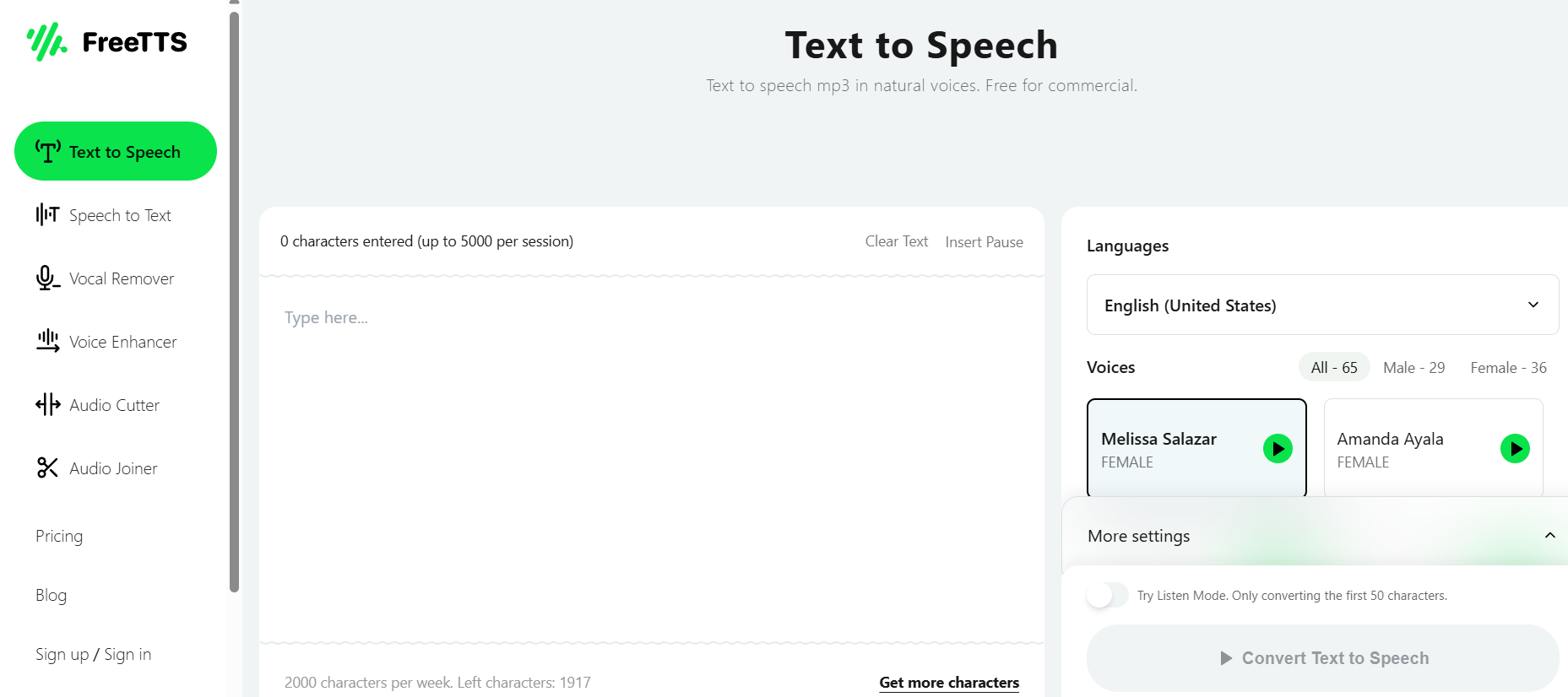
Task: Filter voices by All - 65
Action: point(1334,367)
